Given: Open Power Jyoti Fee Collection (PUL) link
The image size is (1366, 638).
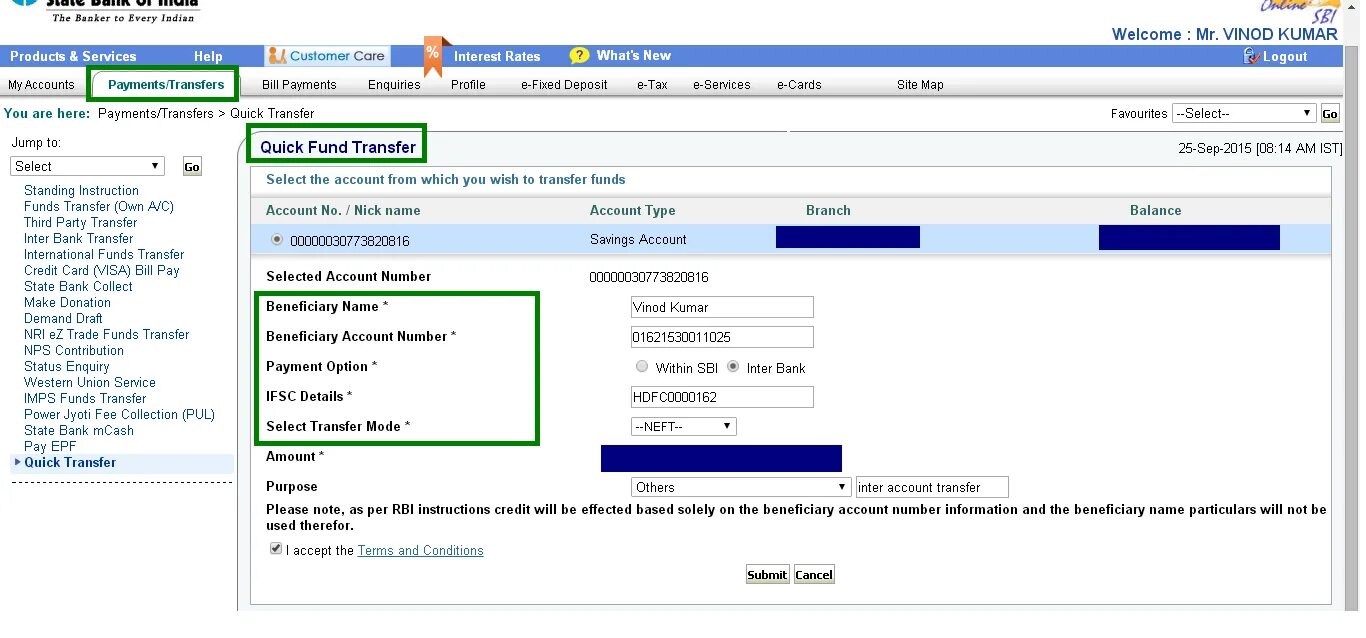Looking at the screenshot, I should tap(119, 414).
